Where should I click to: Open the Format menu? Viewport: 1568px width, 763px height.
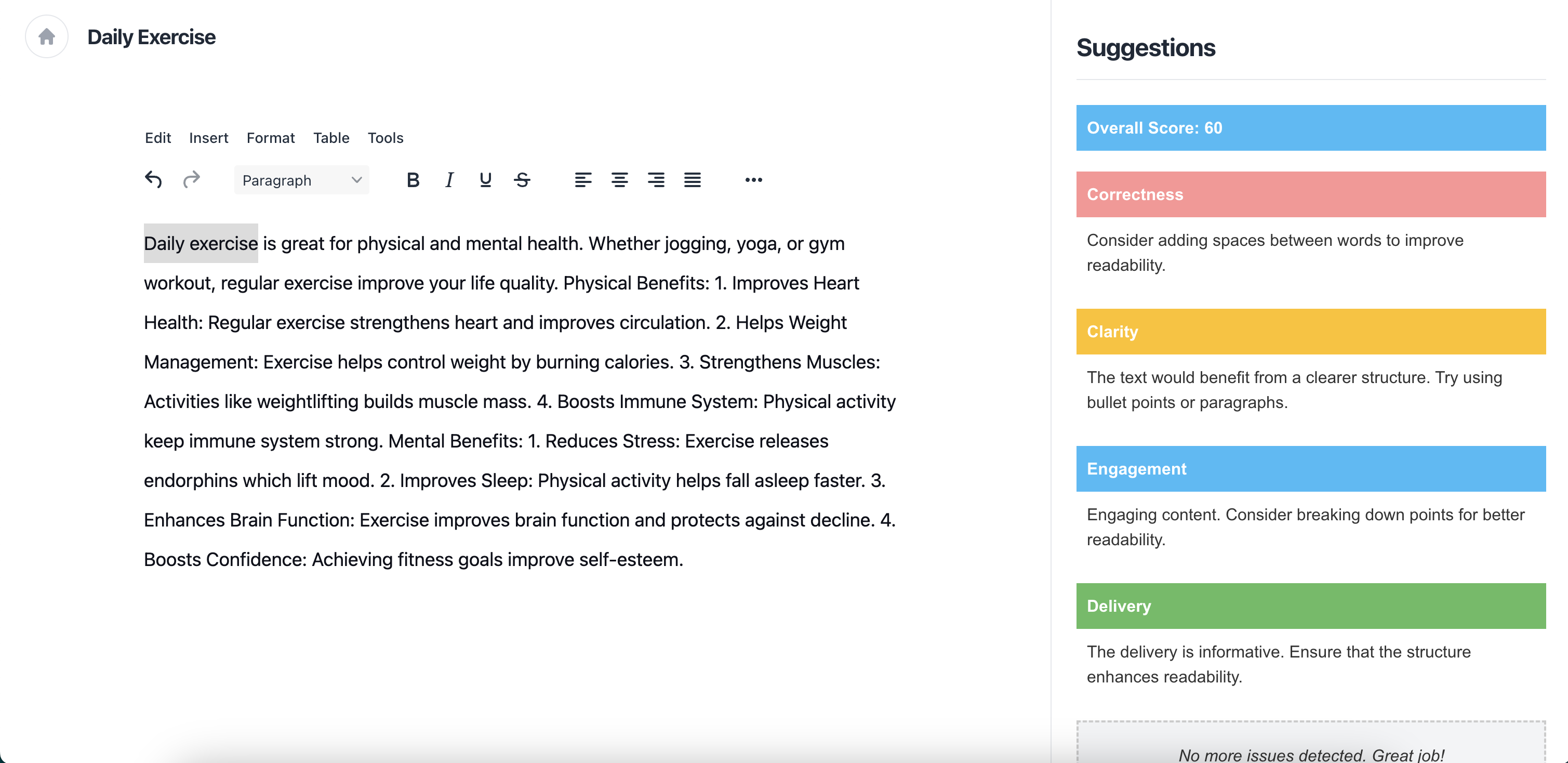click(x=271, y=138)
